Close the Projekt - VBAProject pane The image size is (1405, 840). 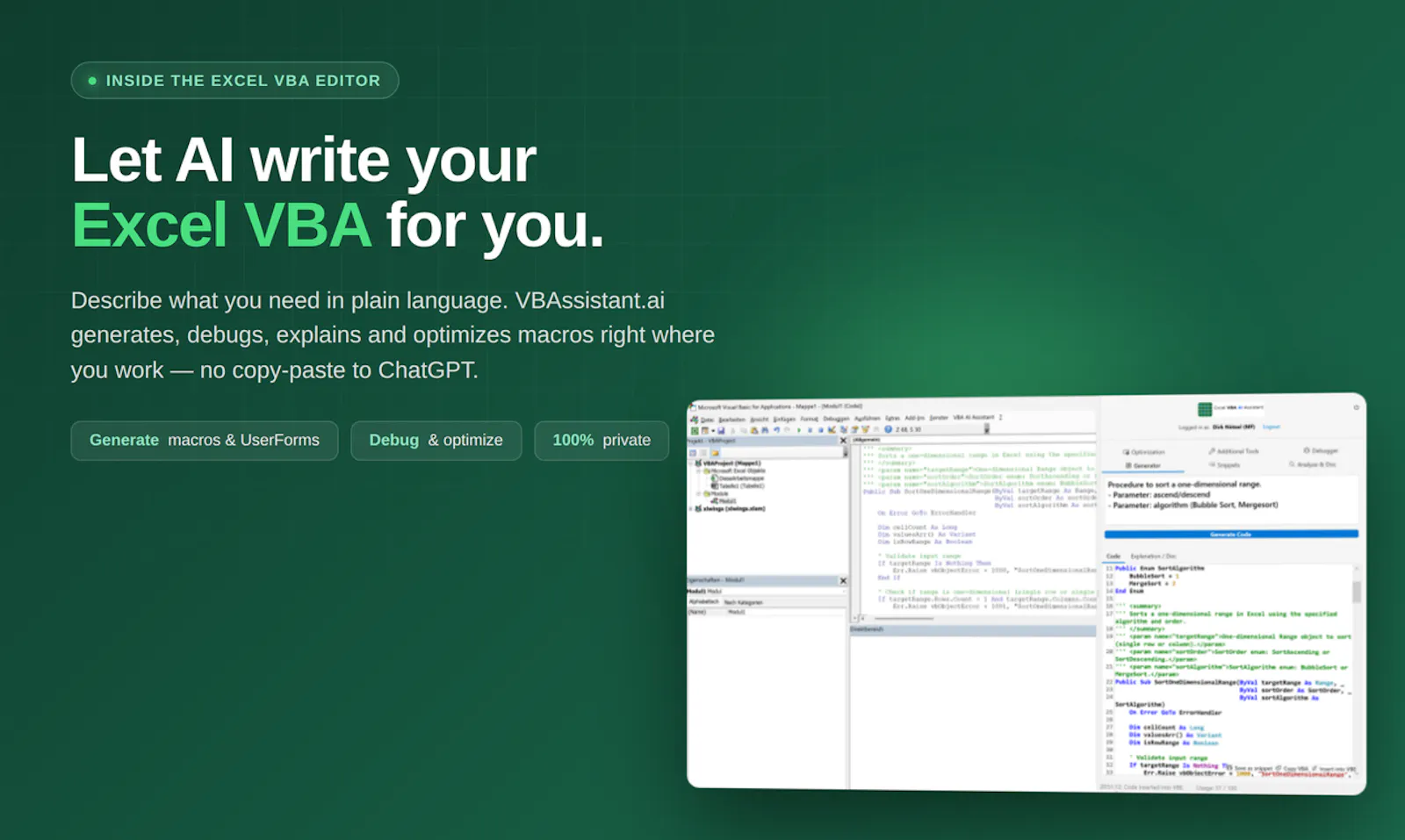coord(843,441)
